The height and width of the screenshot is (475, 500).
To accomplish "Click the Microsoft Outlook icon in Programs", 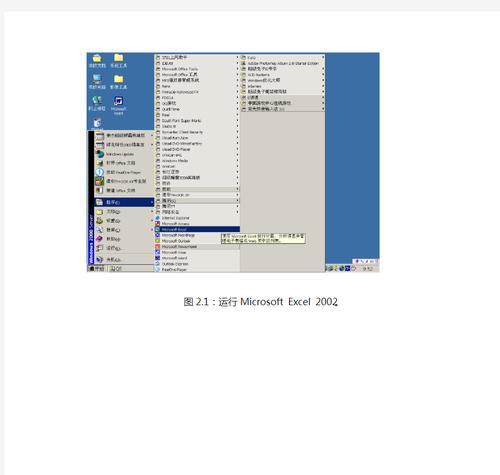I will tap(158, 241).
